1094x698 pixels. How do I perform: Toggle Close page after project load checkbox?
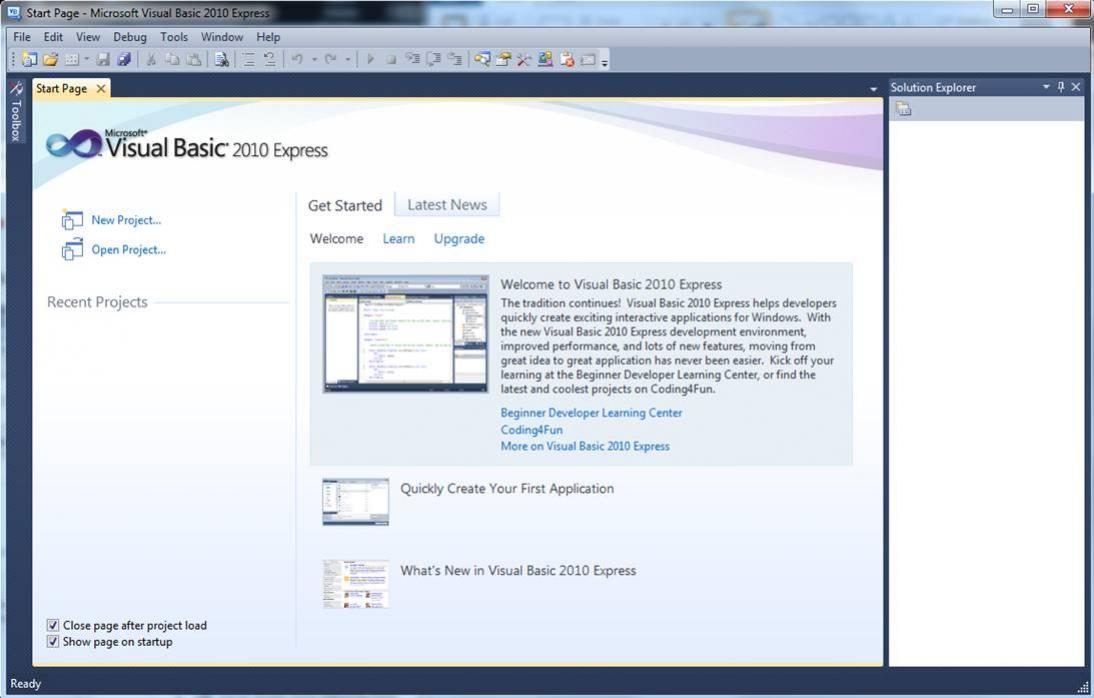52,625
